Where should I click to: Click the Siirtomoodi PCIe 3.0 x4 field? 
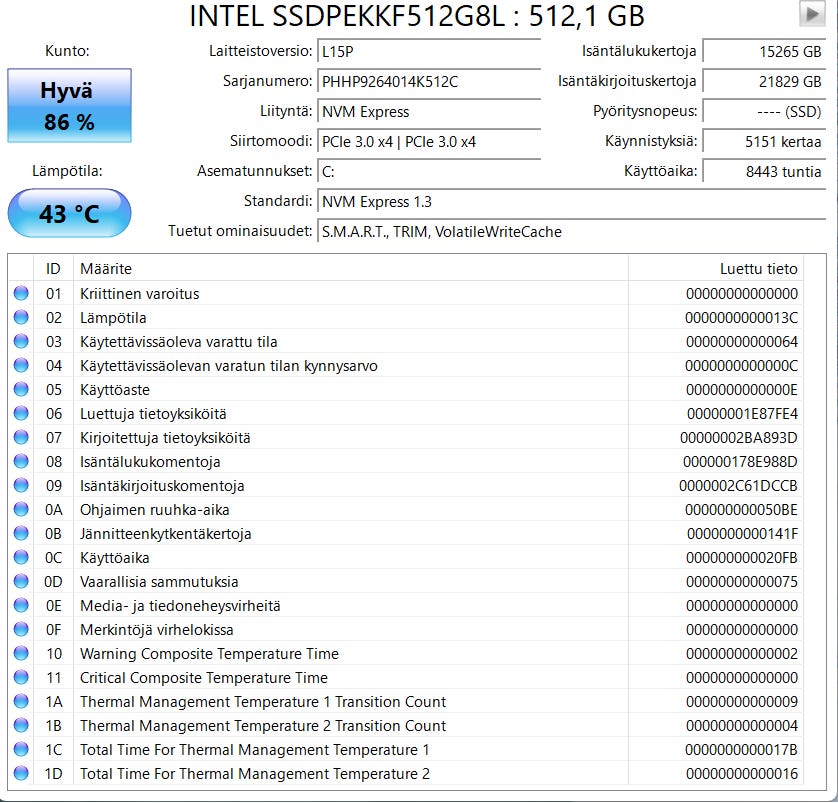[428, 142]
